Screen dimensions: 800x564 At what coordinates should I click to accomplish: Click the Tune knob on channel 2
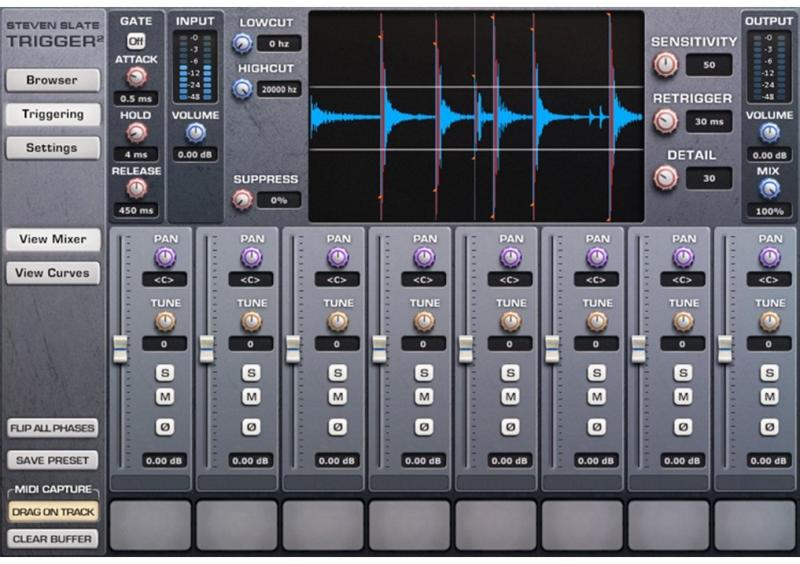[251, 322]
